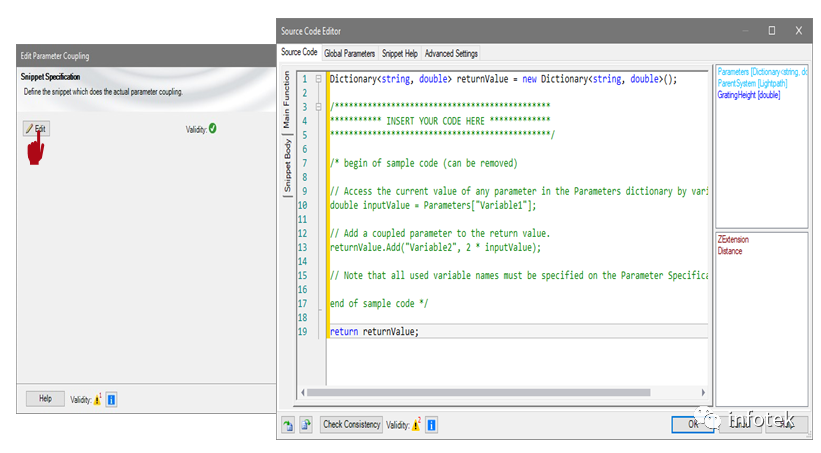Click the export snippet icon beside Check Consistency
Image resolution: width=821 pixels, height=453 pixels.
click(x=306, y=425)
